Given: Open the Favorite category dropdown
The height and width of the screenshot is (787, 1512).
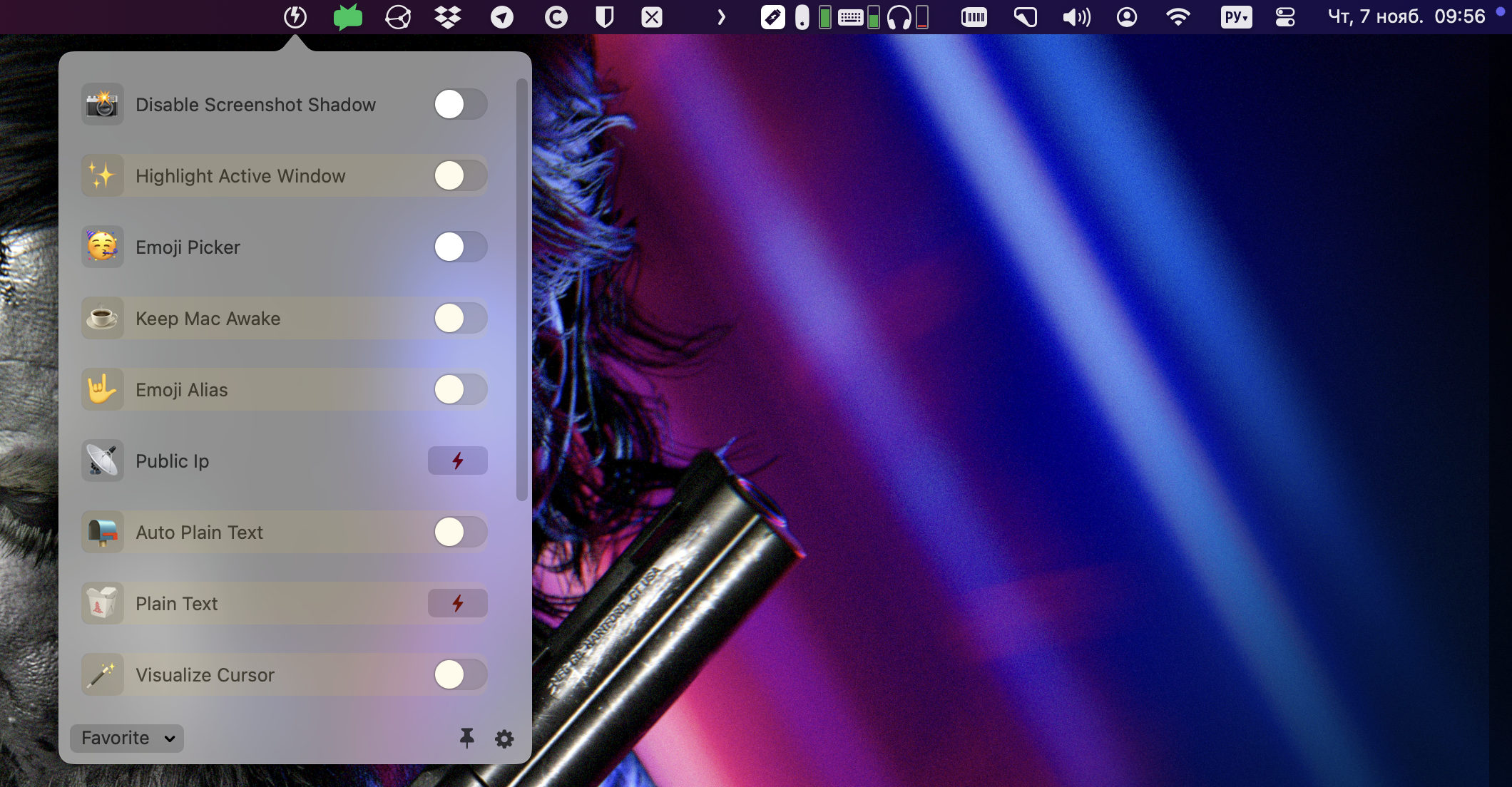Looking at the screenshot, I should (x=127, y=738).
